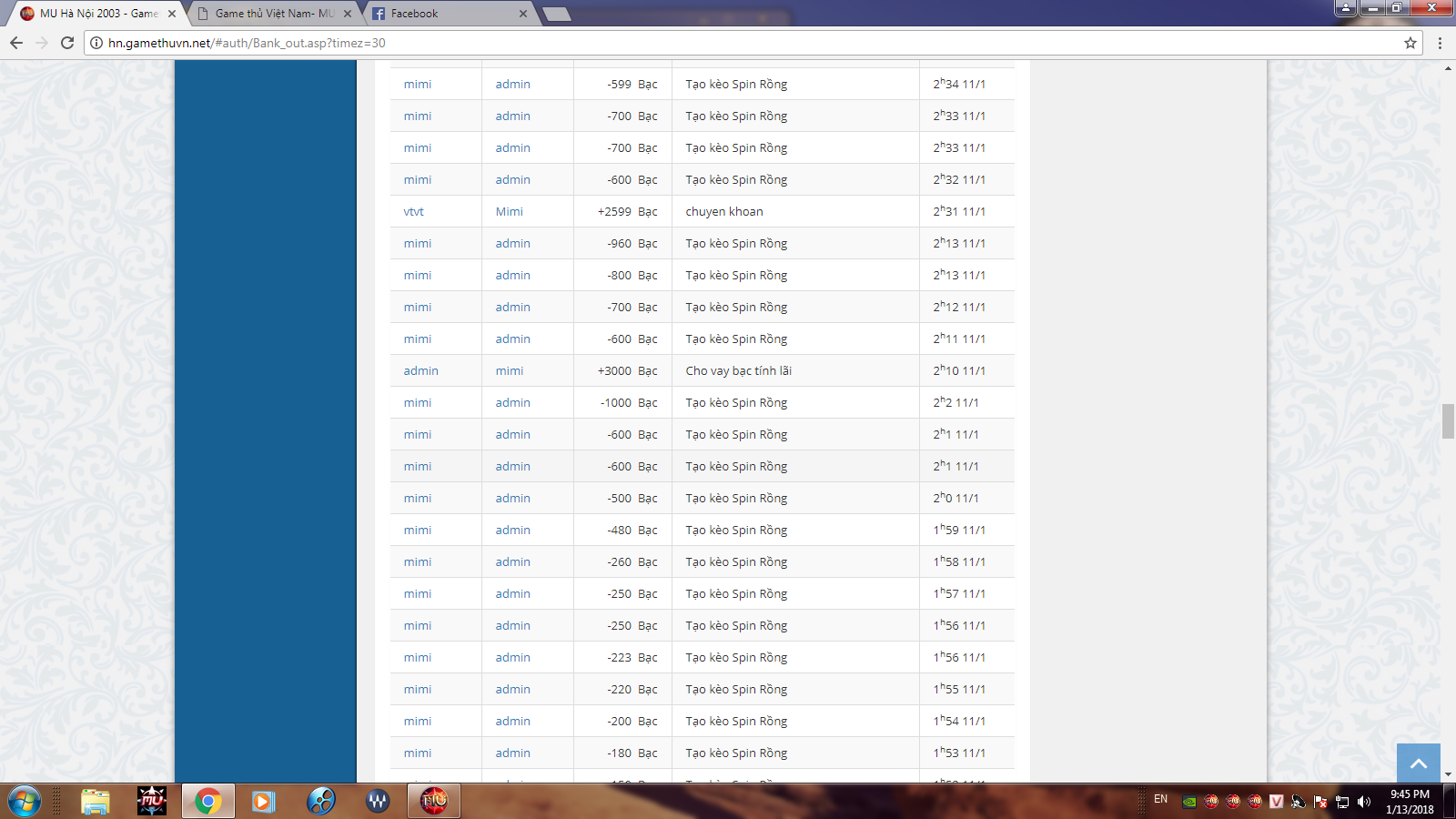1456x819 pixels.
Task: Click the browser forward arrow
Action: pyautogui.click(x=42, y=43)
